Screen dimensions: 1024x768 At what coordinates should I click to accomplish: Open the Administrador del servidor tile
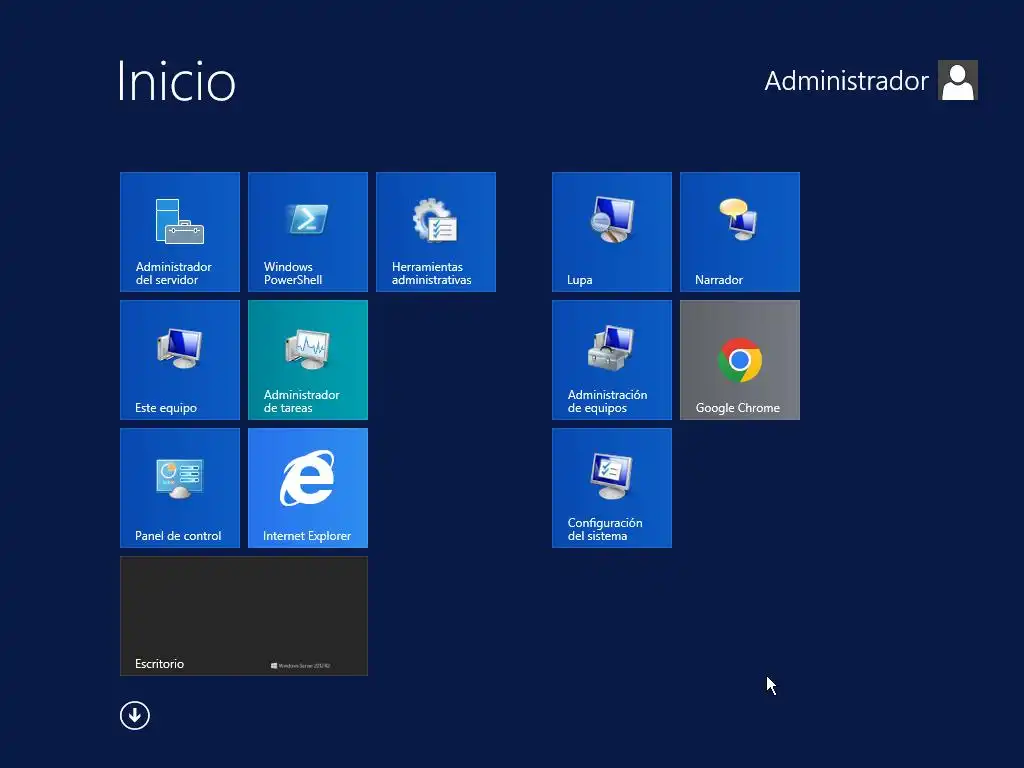180,232
